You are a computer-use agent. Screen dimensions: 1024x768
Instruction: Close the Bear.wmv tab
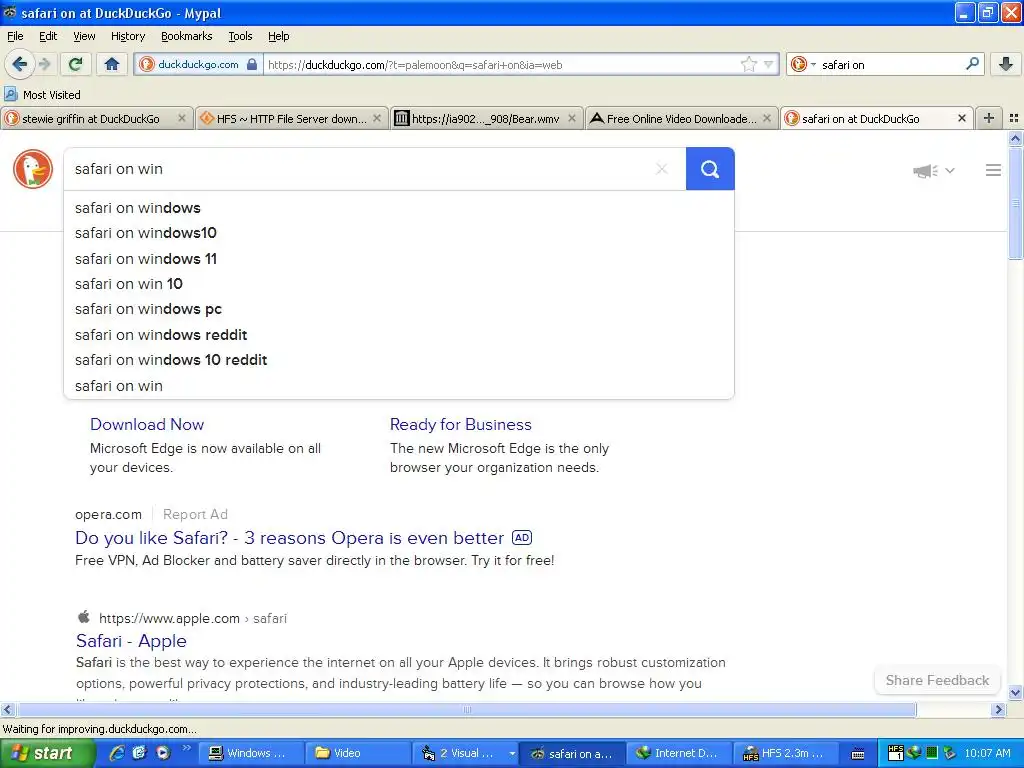click(x=572, y=118)
